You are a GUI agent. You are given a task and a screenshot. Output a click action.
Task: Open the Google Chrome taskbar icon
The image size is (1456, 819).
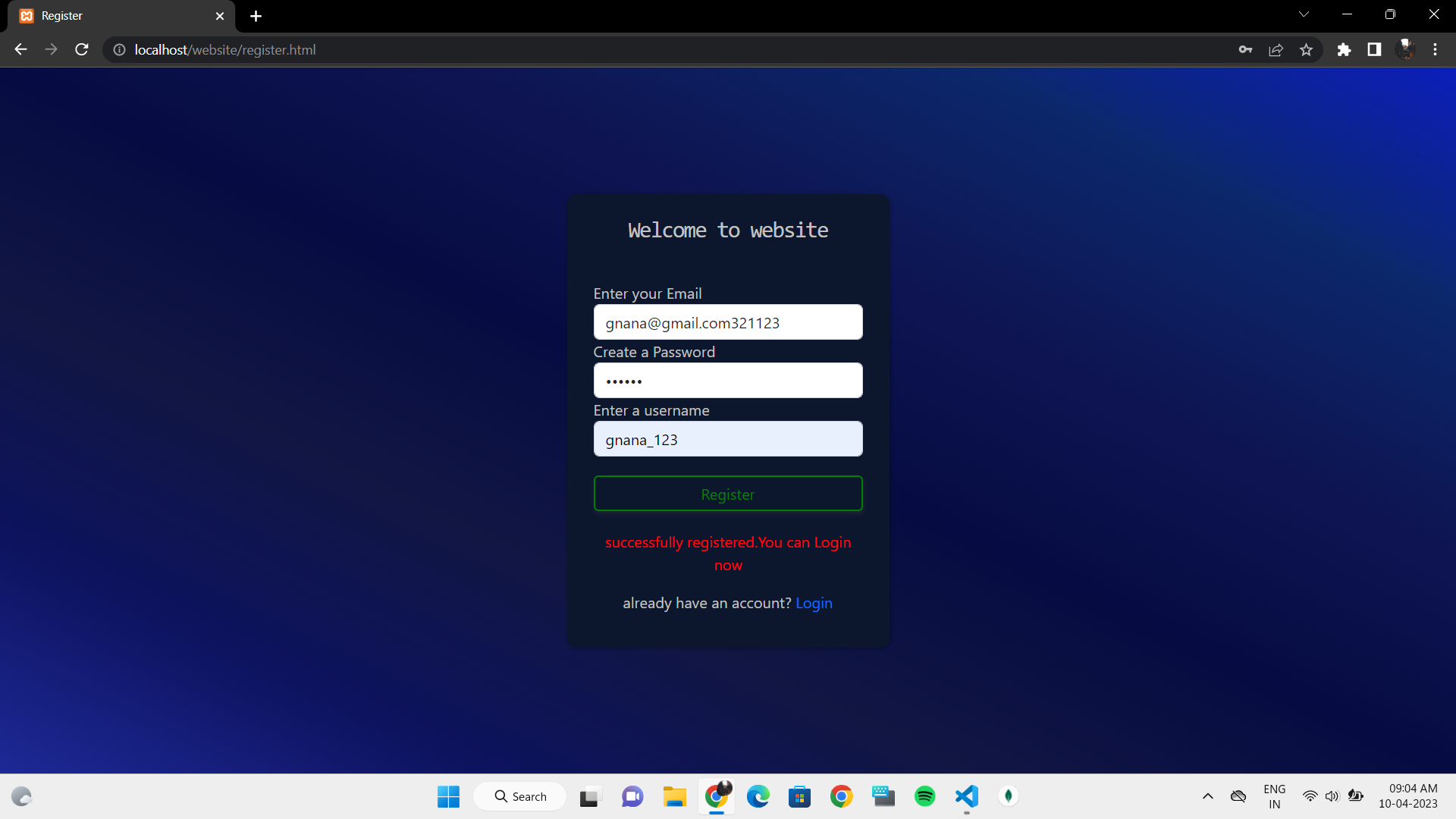click(x=841, y=796)
